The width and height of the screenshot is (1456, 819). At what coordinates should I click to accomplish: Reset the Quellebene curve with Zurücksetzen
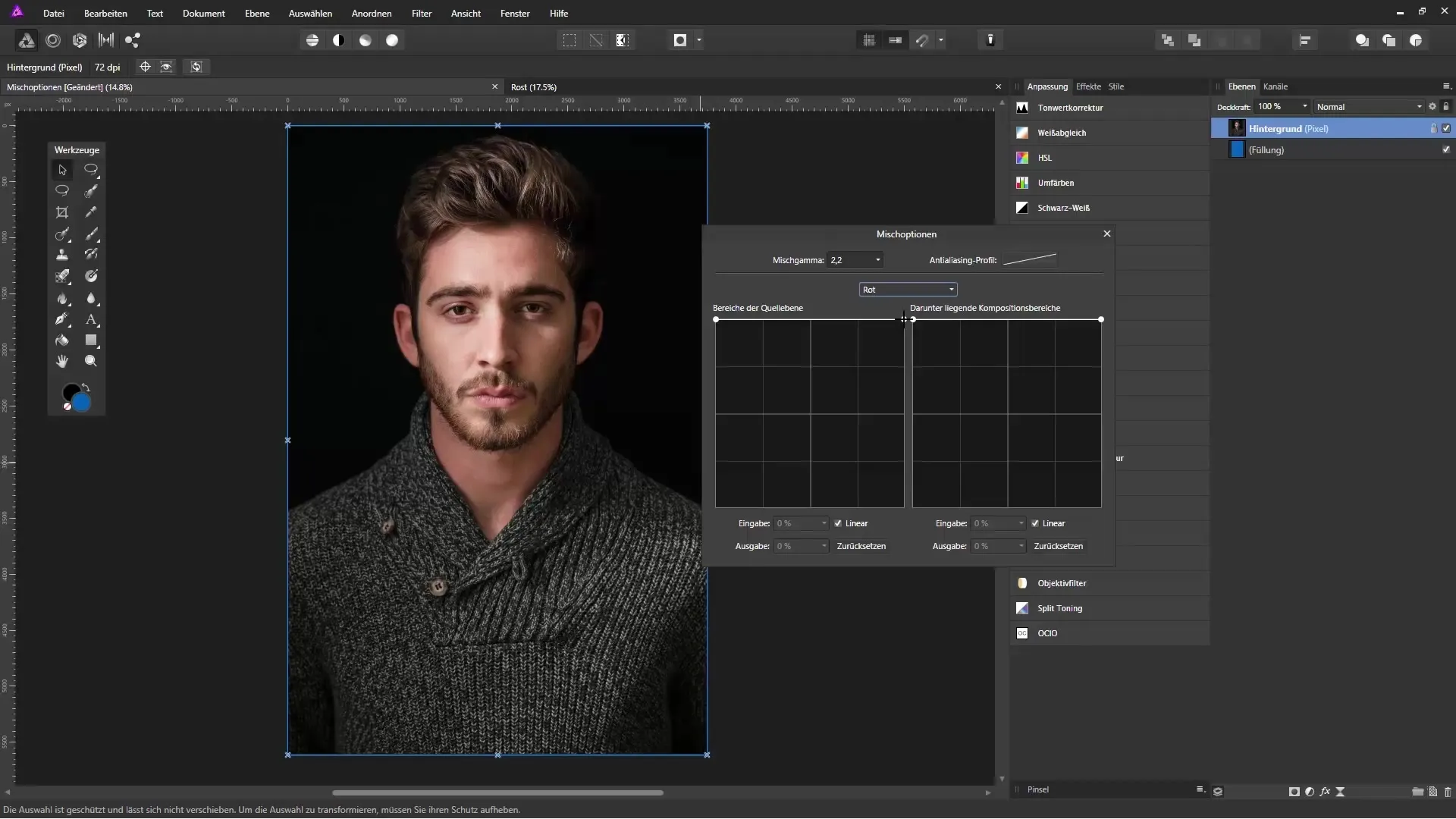click(861, 546)
